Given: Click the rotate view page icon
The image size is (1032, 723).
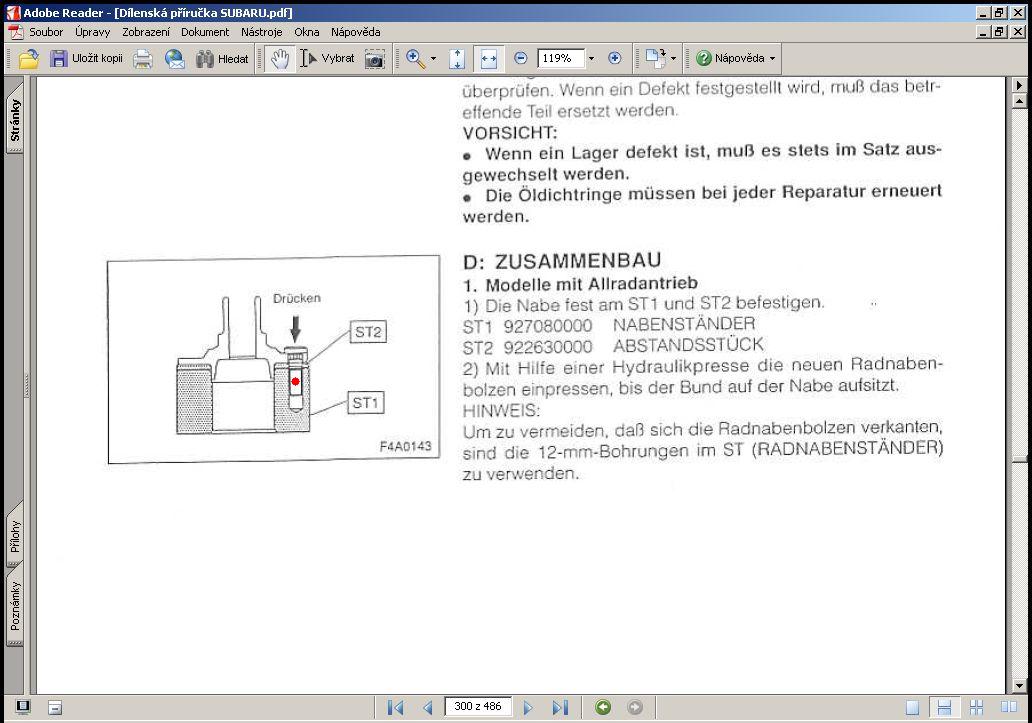Looking at the screenshot, I should click(656, 59).
